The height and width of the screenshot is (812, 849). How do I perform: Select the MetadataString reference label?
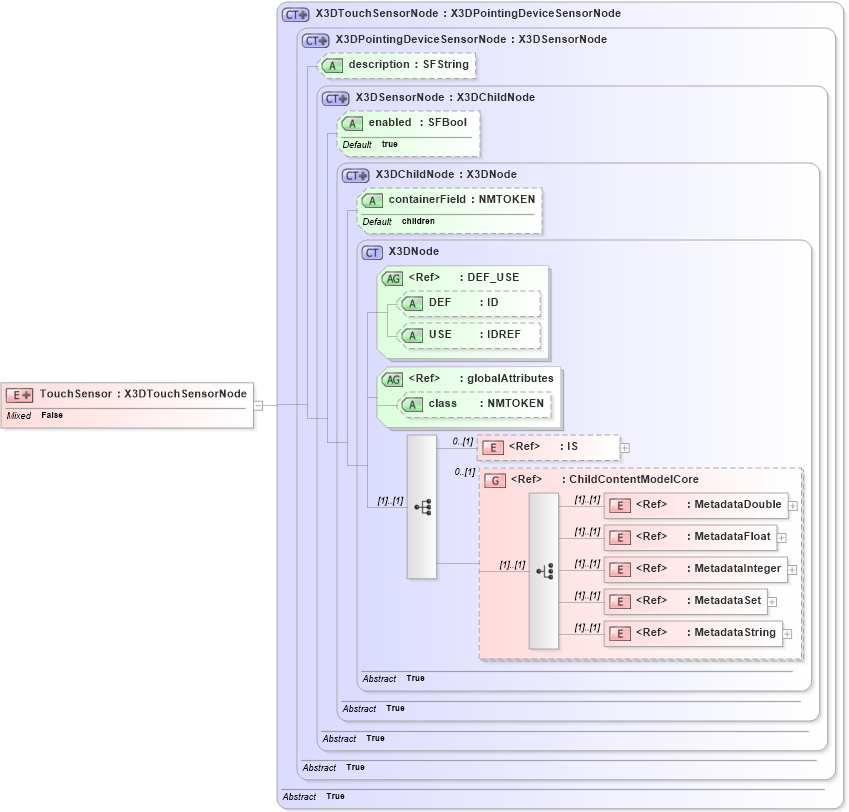(706, 632)
